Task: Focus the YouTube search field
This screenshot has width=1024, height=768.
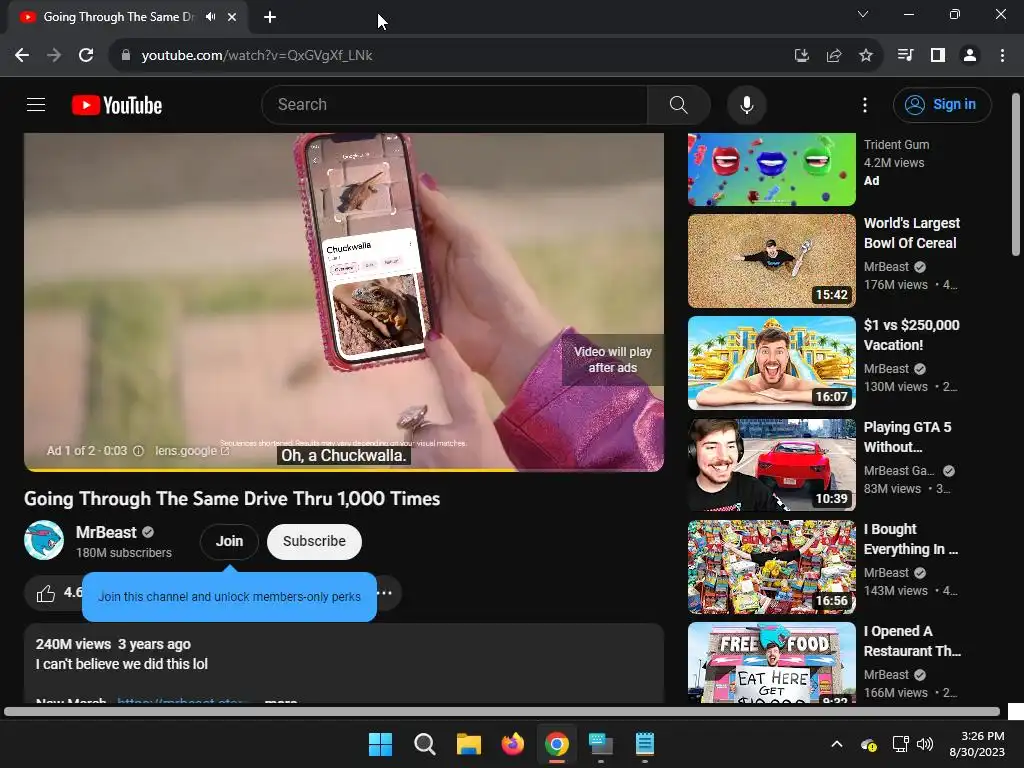Action: [455, 104]
